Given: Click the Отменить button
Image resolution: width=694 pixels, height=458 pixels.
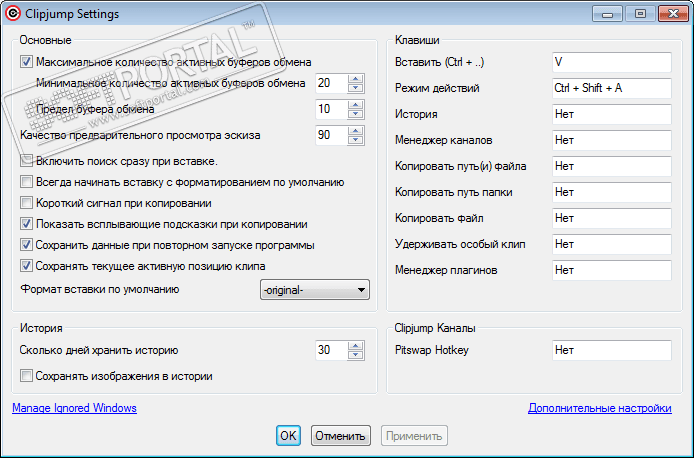Looking at the screenshot, I should coord(340,436).
